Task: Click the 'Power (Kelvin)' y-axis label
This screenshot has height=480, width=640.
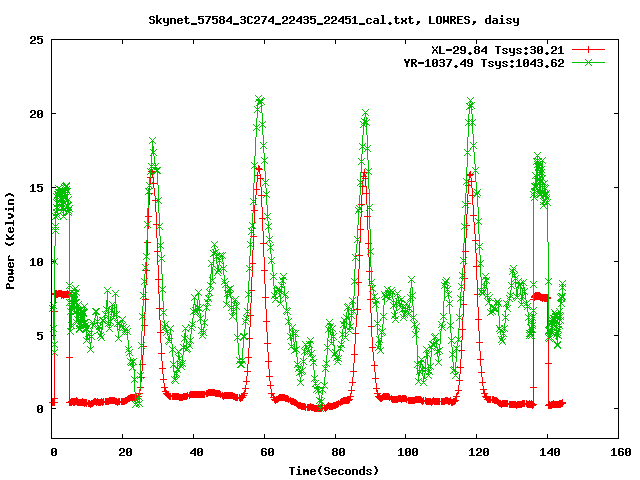Action: coord(10,241)
